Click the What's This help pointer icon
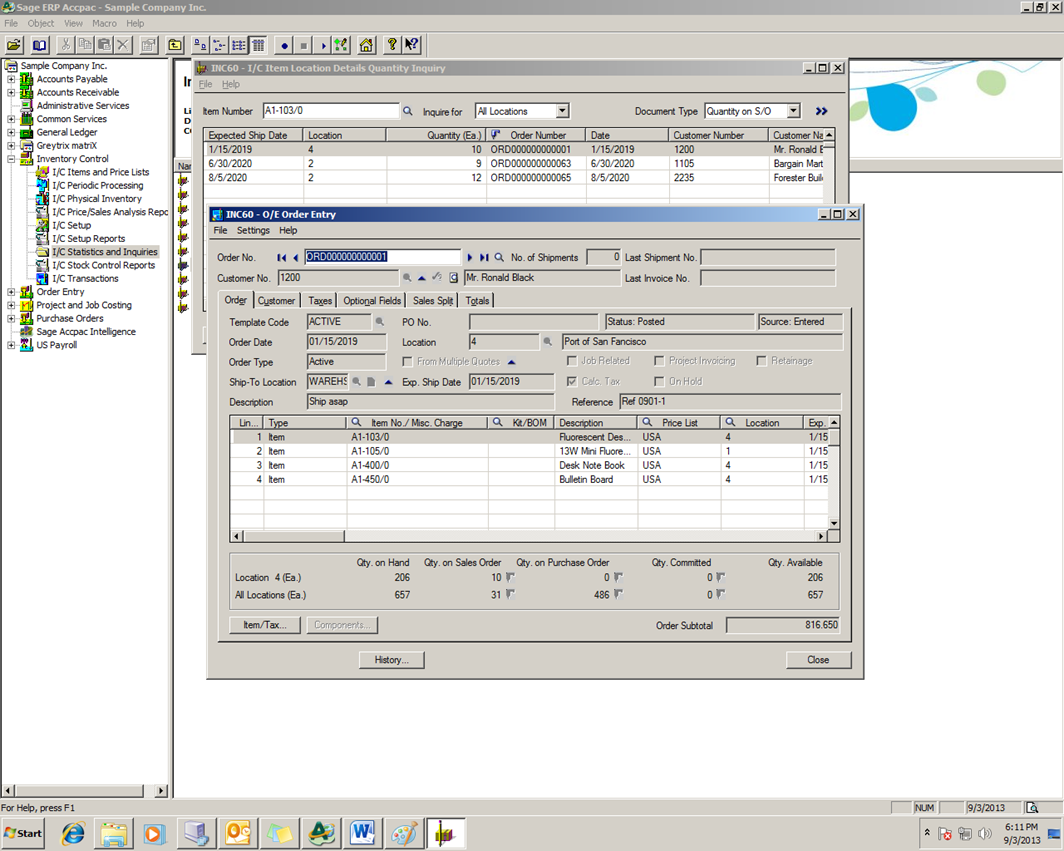The image size is (1064, 851). (411, 45)
